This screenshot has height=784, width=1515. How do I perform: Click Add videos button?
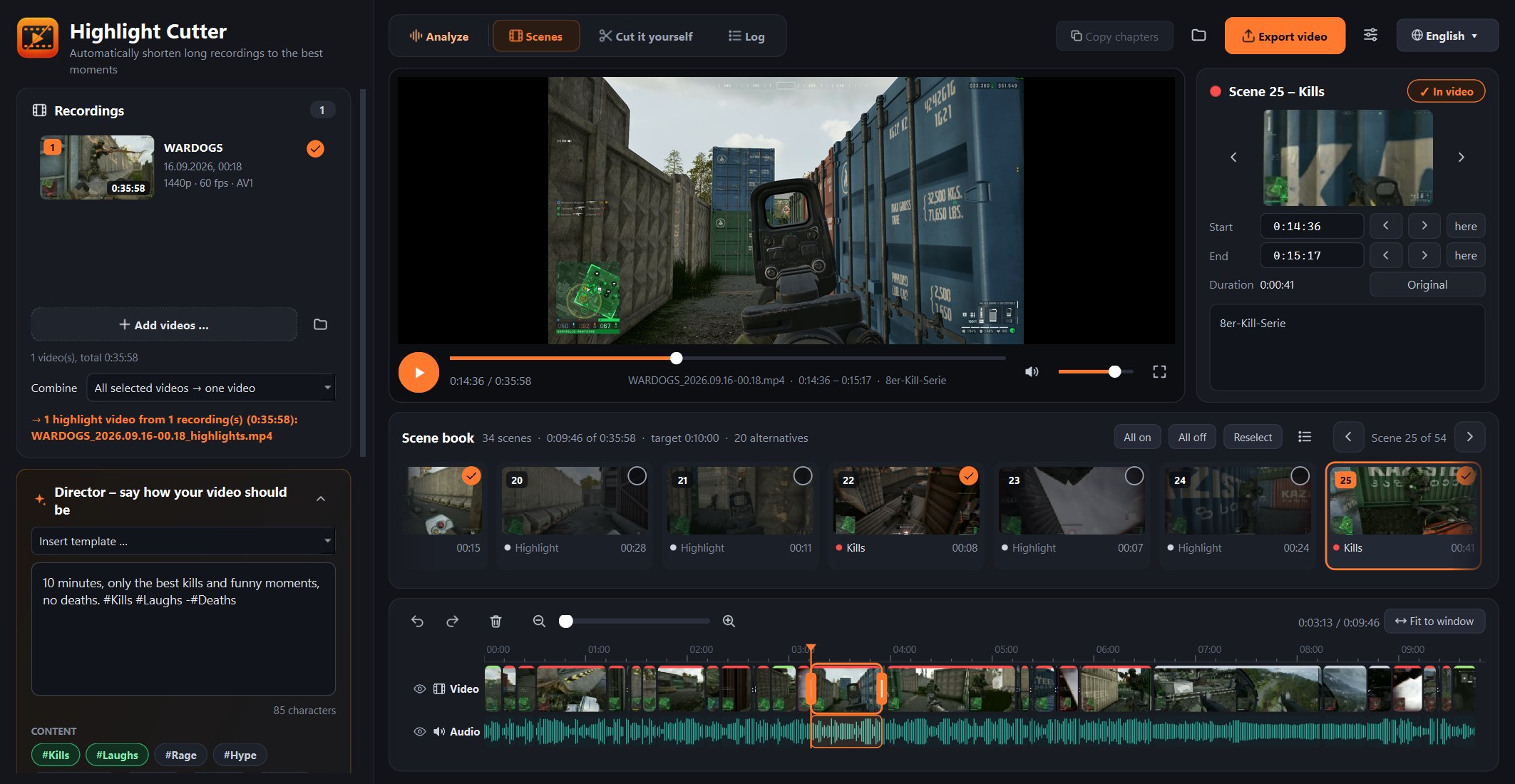[164, 324]
